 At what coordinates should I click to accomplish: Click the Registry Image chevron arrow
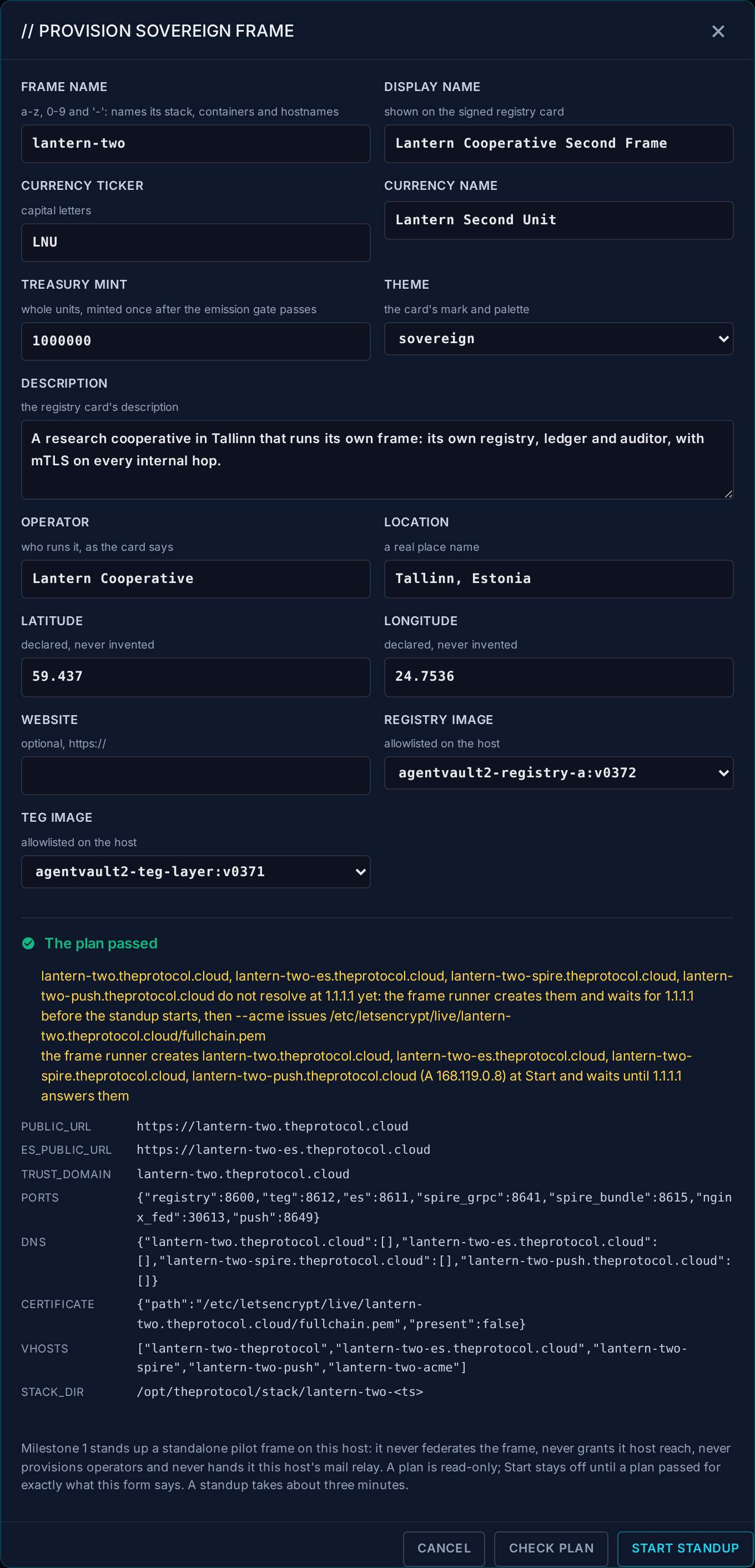coord(723,773)
